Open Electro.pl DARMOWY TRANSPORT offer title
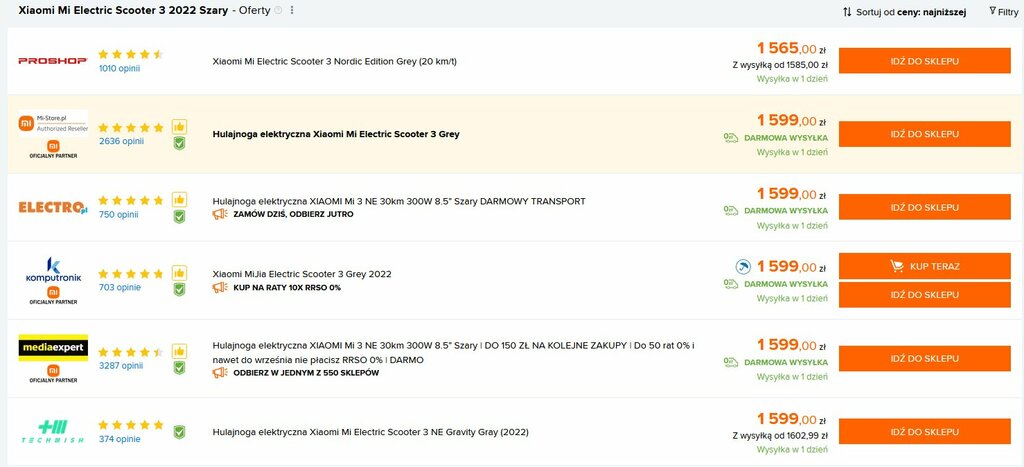Screen dimensions: 1024x467 click(x=399, y=201)
